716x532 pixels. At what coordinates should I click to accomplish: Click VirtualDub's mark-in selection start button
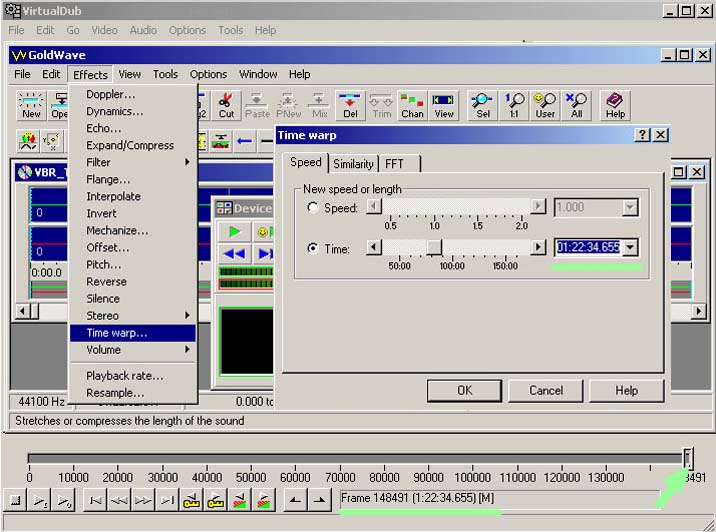295,500
